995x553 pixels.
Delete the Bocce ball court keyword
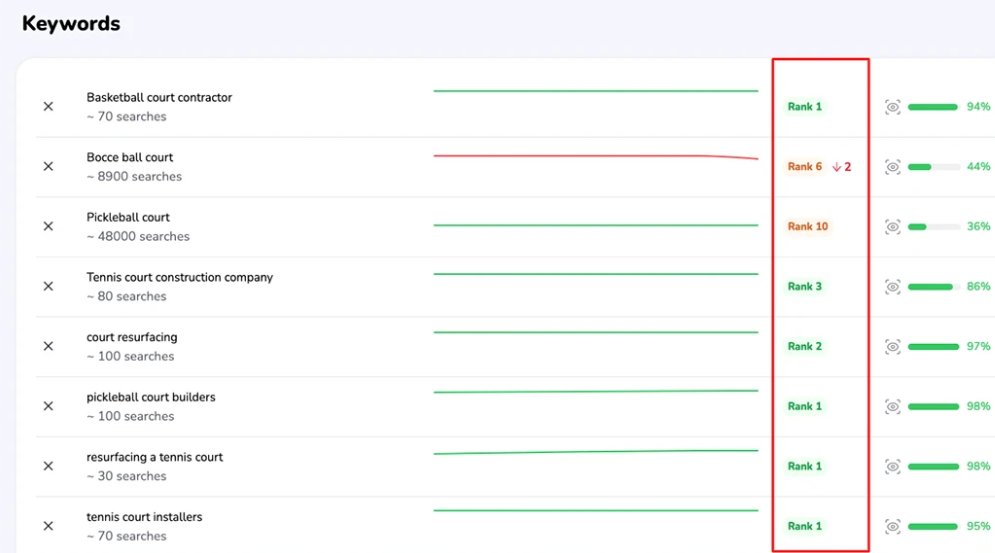click(48, 167)
